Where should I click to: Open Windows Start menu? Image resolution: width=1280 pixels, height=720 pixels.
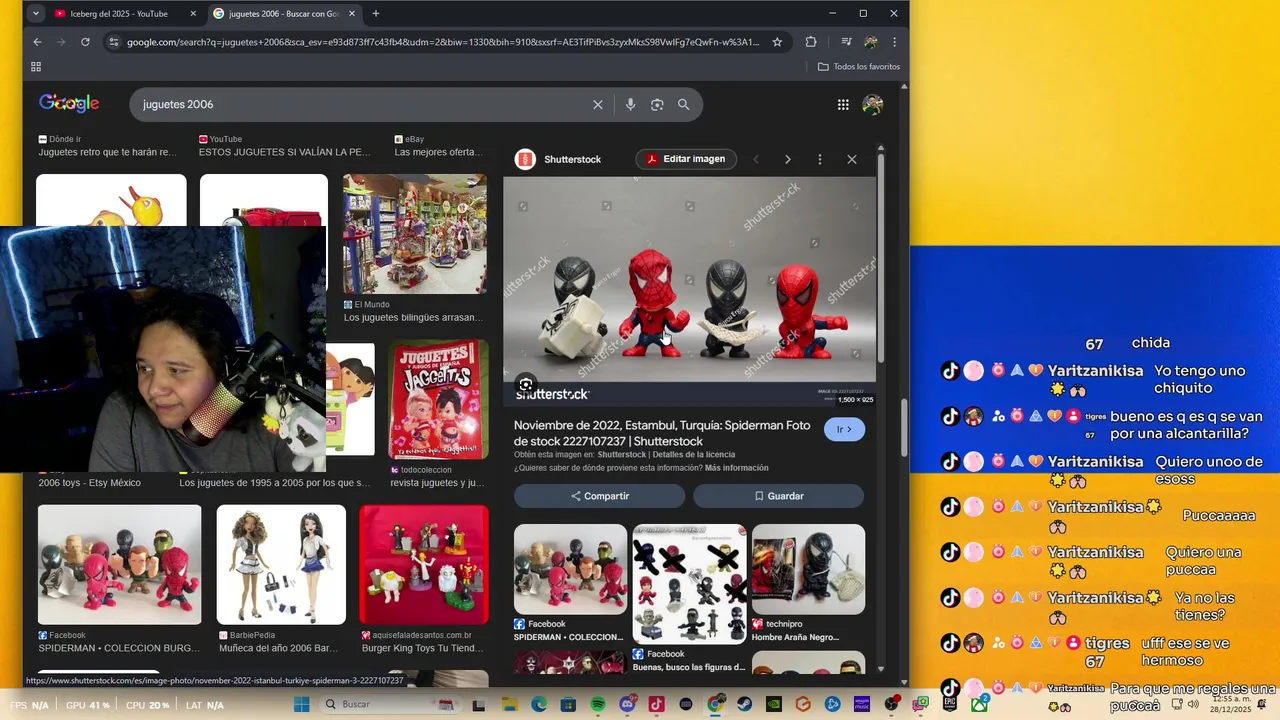pos(302,704)
